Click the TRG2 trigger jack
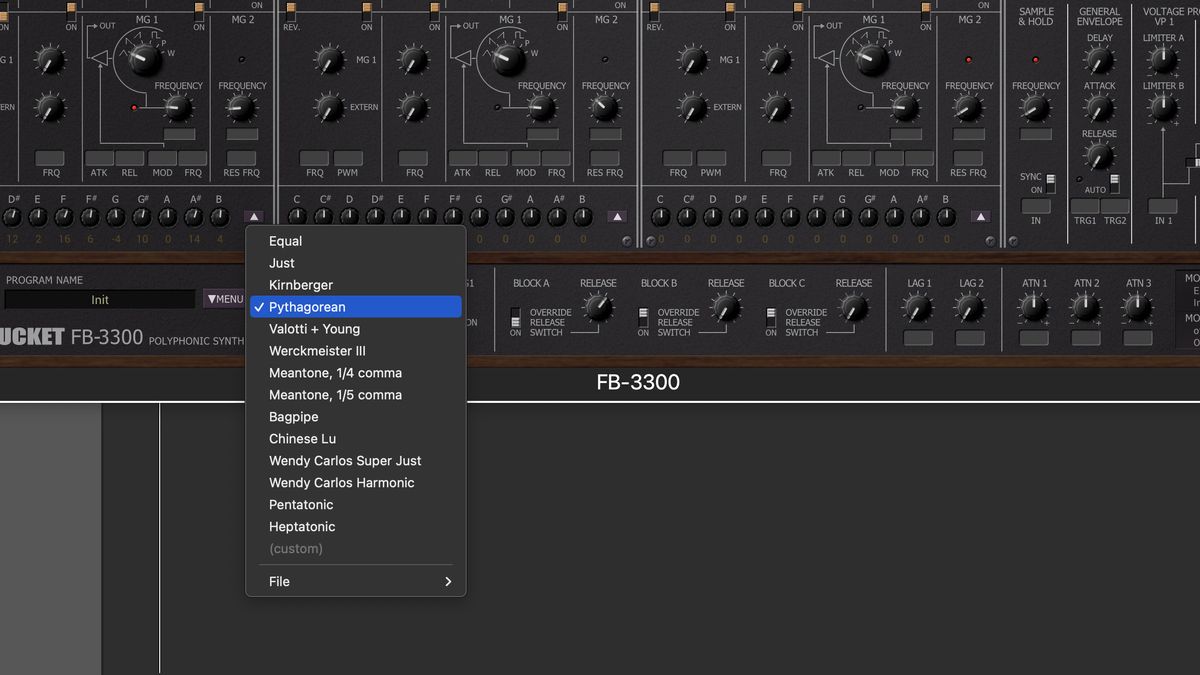 point(1115,206)
